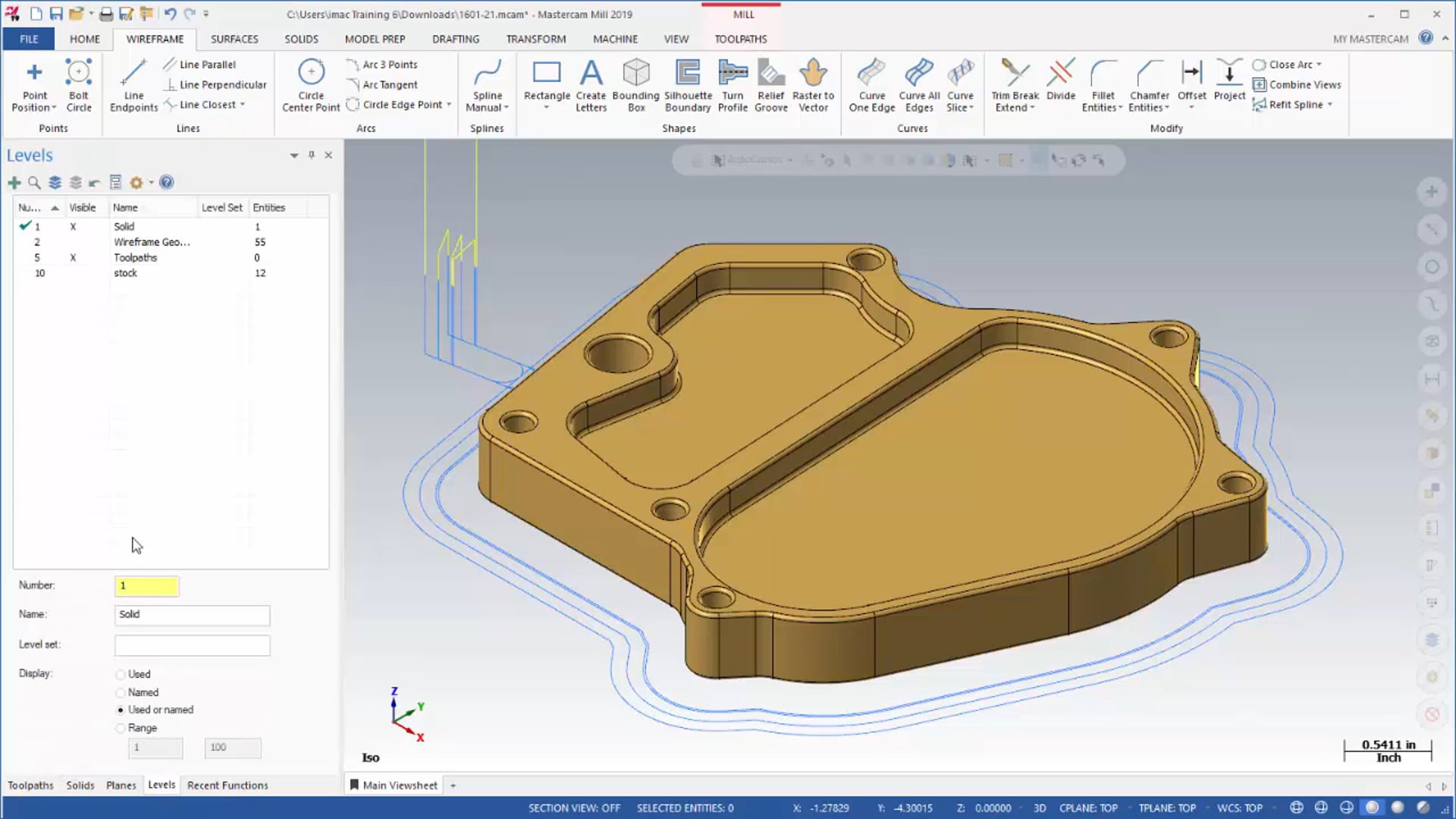
Task: Select the Curve Slice tool
Action: tap(960, 86)
